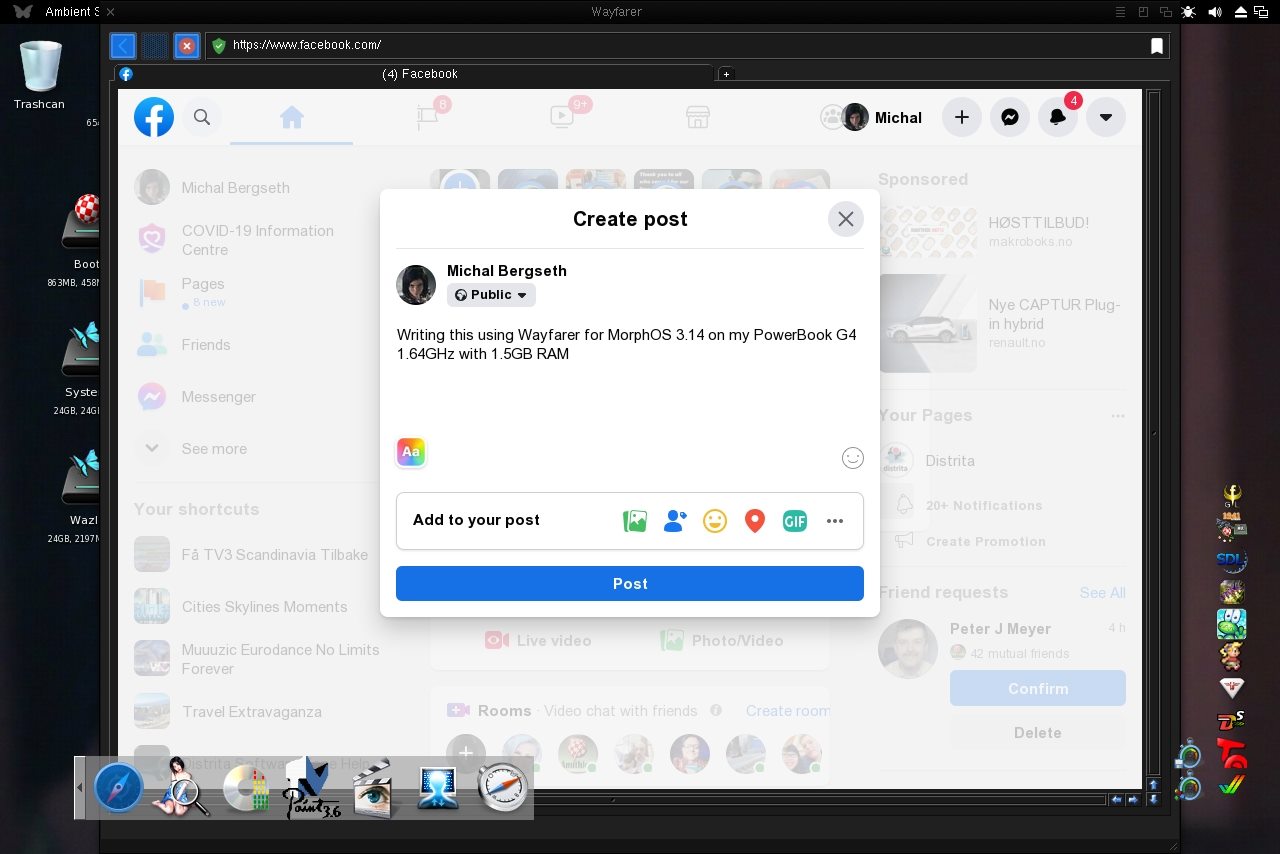
Task: Show more post options via three dots
Action: point(835,521)
